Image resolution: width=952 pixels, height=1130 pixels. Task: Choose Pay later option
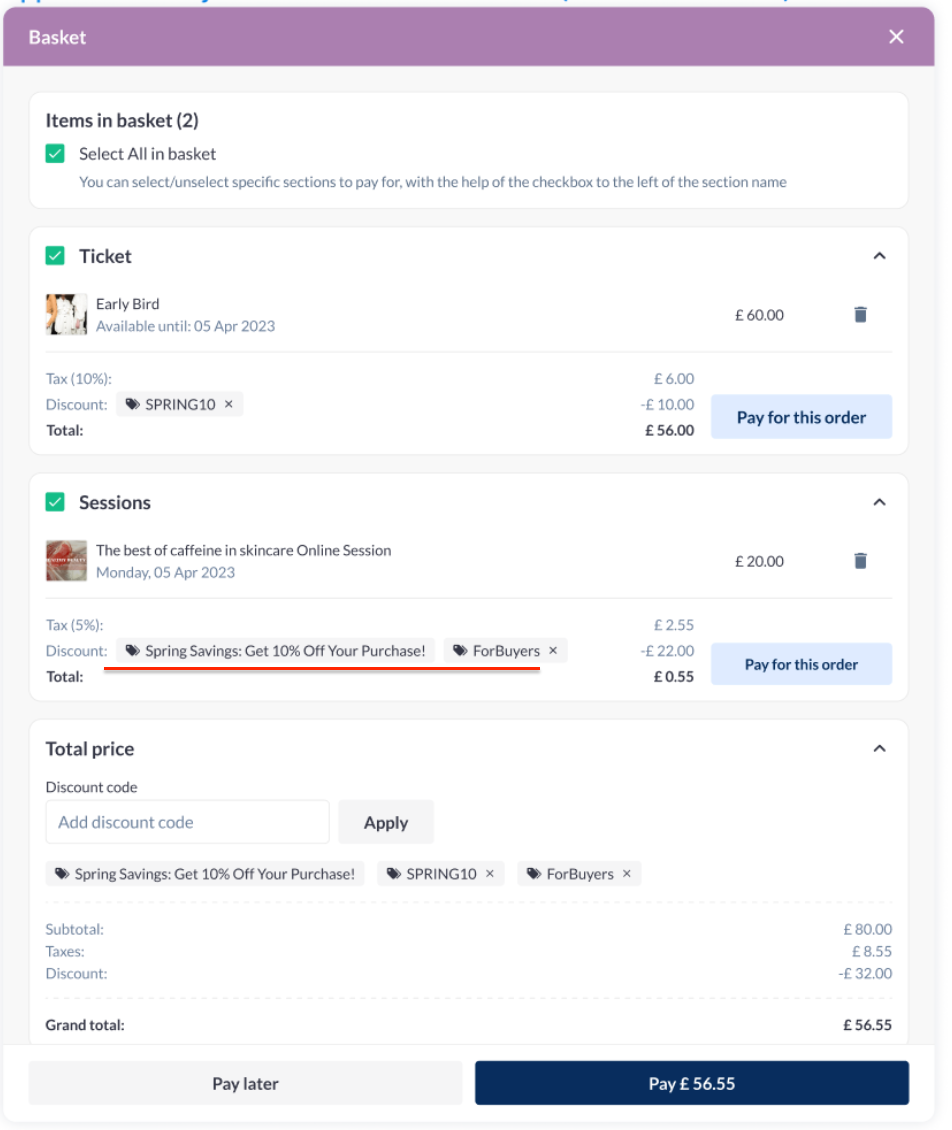(245, 1083)
